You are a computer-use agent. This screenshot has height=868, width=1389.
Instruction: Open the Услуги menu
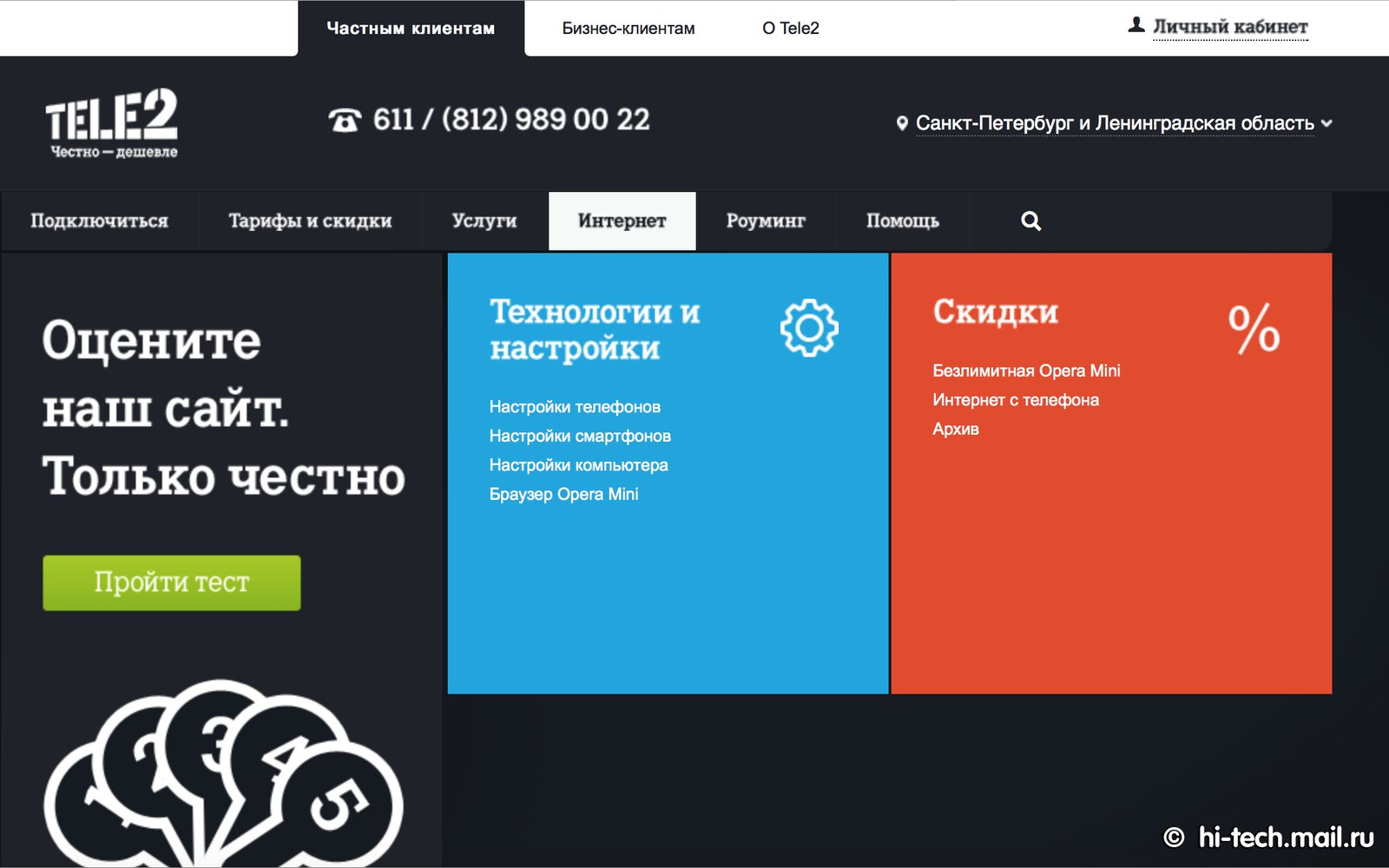point(484,221)
